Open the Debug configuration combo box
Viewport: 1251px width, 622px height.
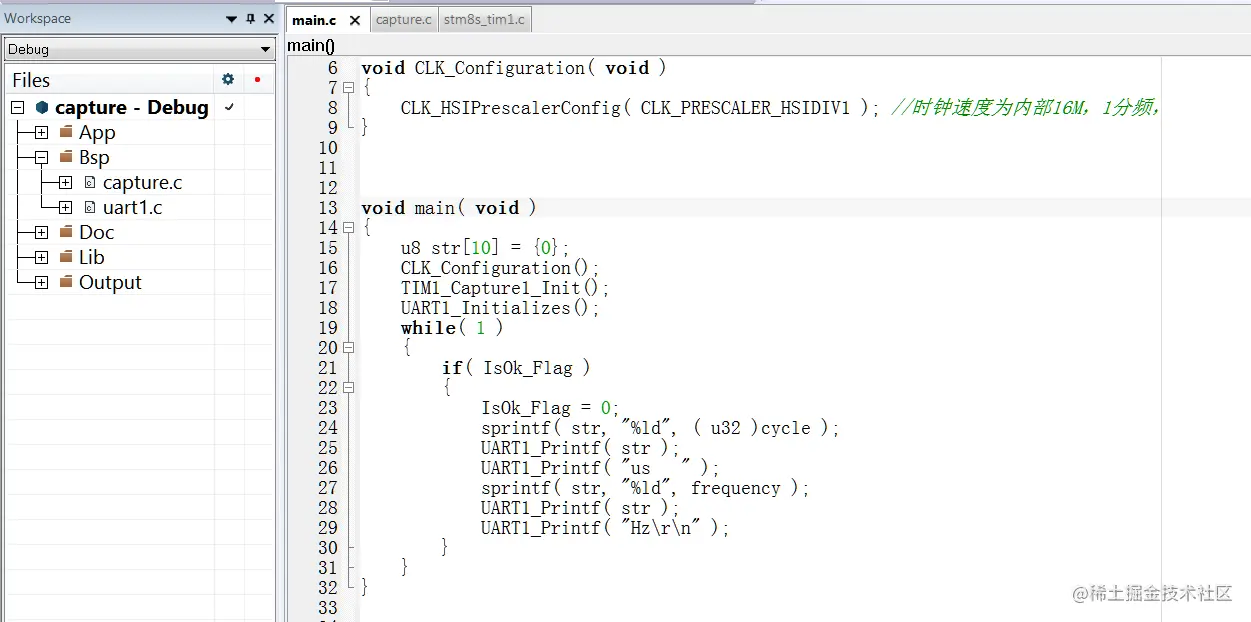139,49
